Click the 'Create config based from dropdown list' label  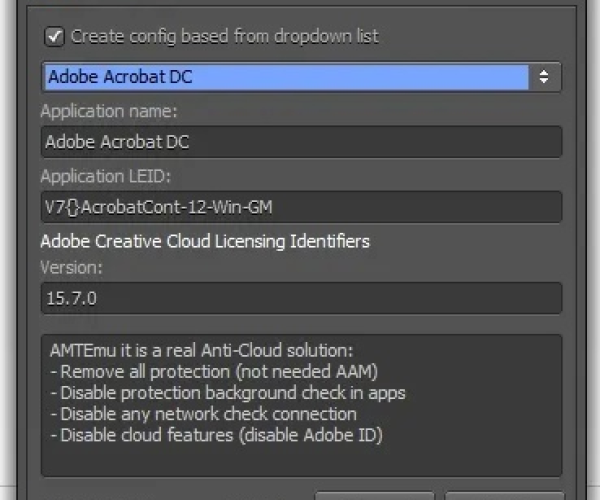tap(225, 36)
